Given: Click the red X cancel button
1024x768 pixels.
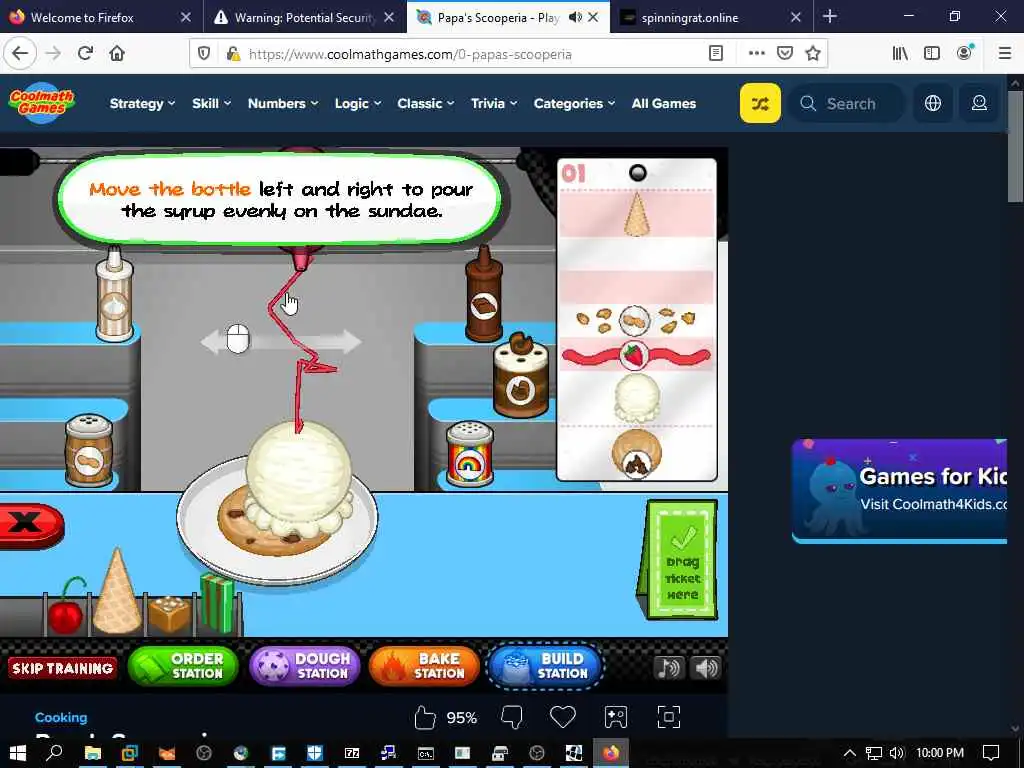Looking at the screenshot, I should 29,524.
